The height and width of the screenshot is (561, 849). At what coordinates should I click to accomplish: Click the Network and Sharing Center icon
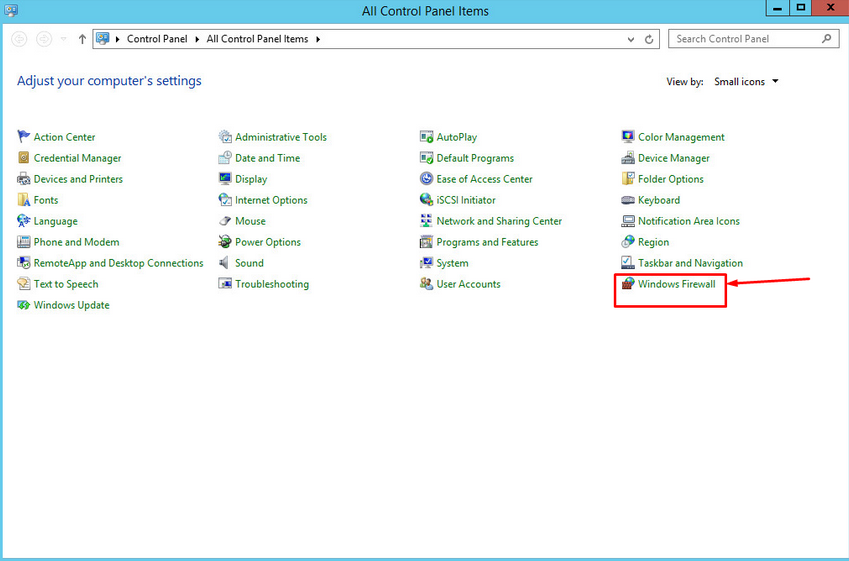point(427,221)
